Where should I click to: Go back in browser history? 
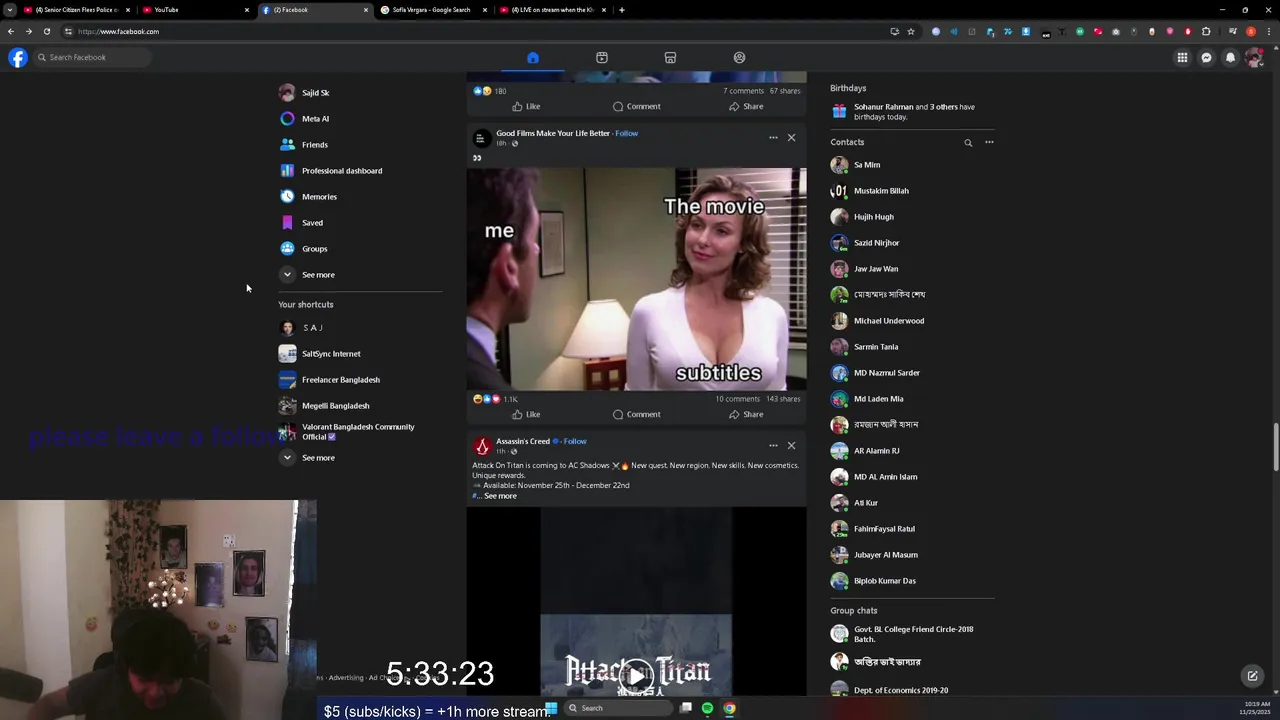pos(11,31)
